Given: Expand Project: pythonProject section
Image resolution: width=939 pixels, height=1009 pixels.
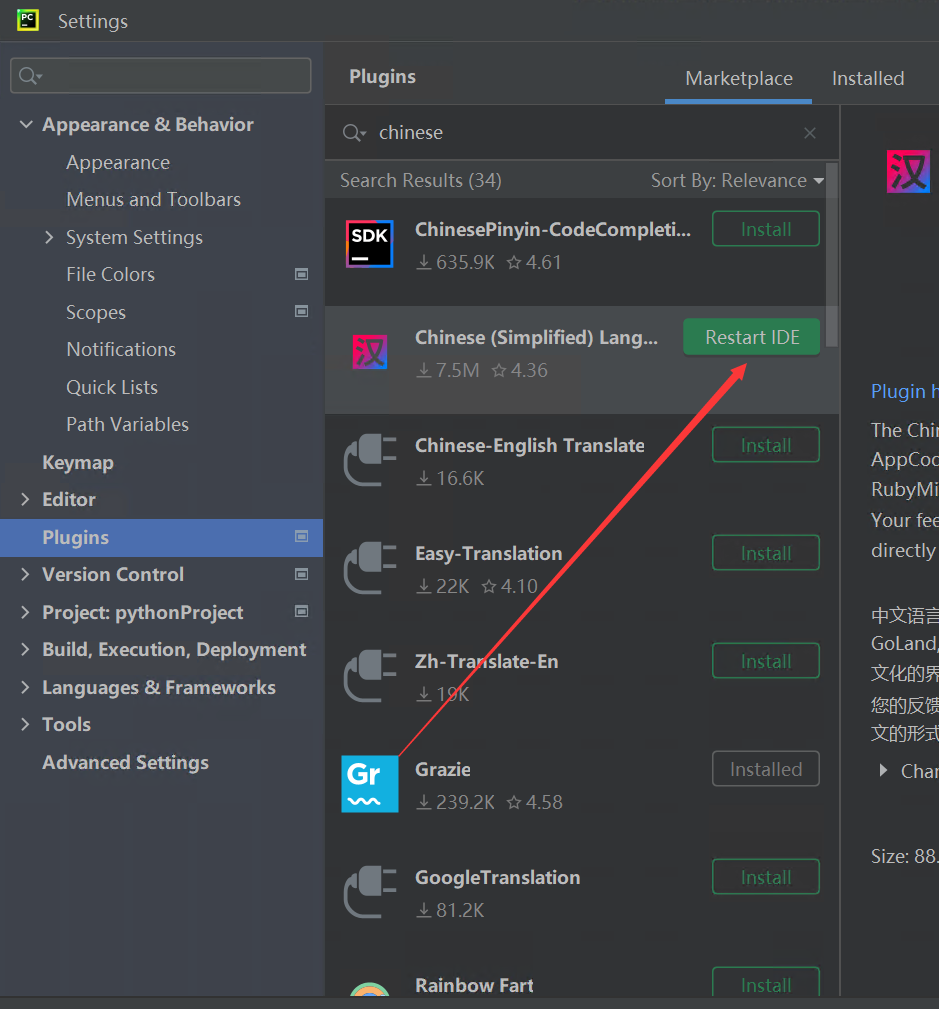Looking at the screenshot, I should pos(25,612).
